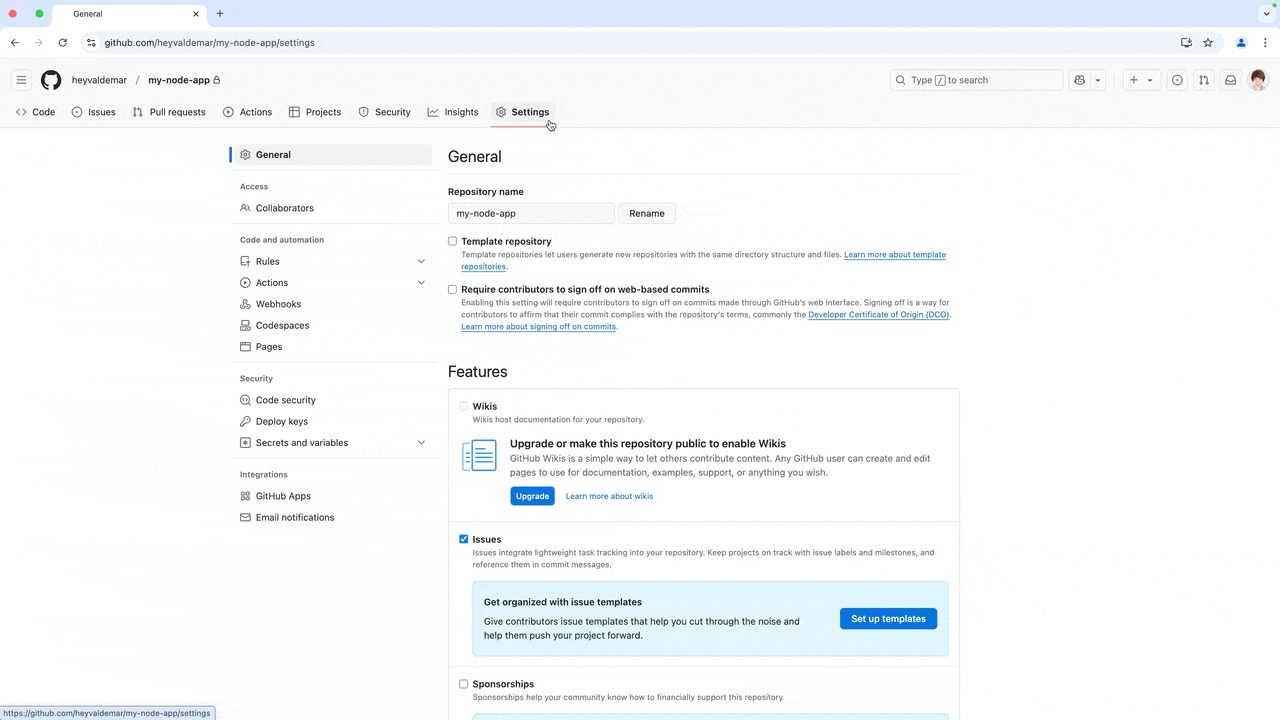Go to heyvaldemar profile link in breadcrumb
The width and height of the screenshot is (1280, 720).
tap(99, 80)
